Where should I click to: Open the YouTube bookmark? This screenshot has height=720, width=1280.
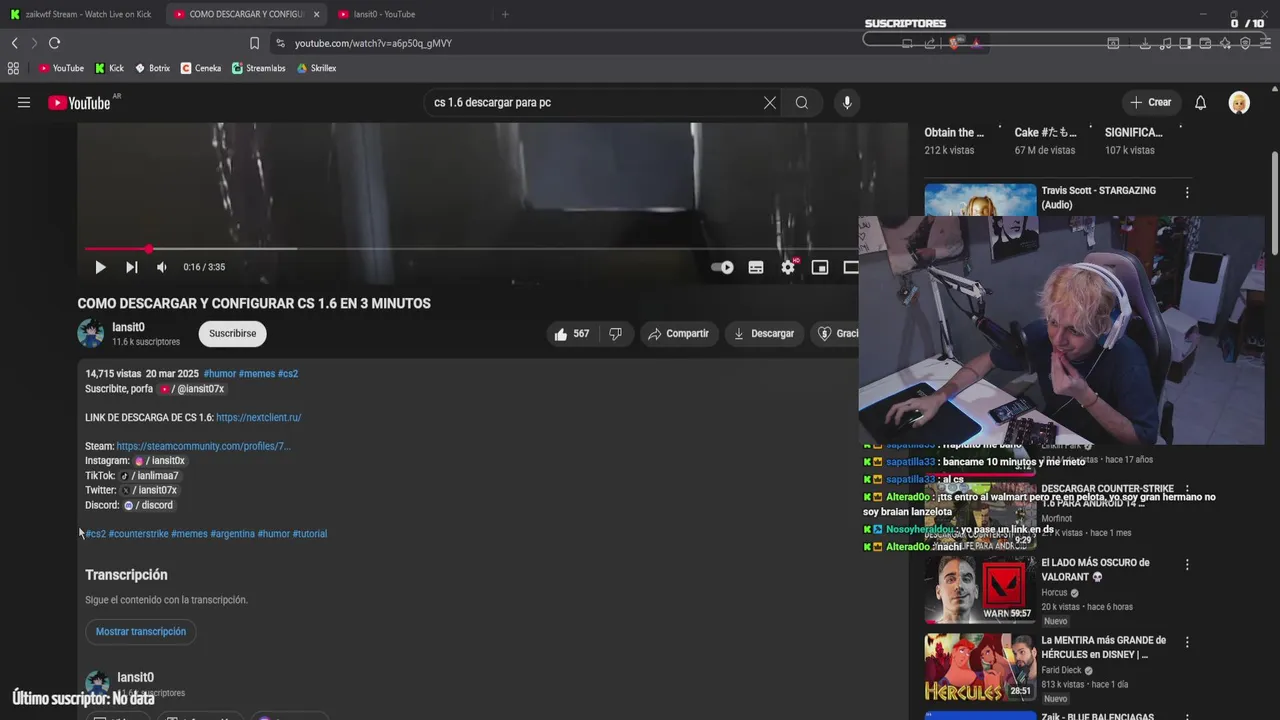coord(61,68)
